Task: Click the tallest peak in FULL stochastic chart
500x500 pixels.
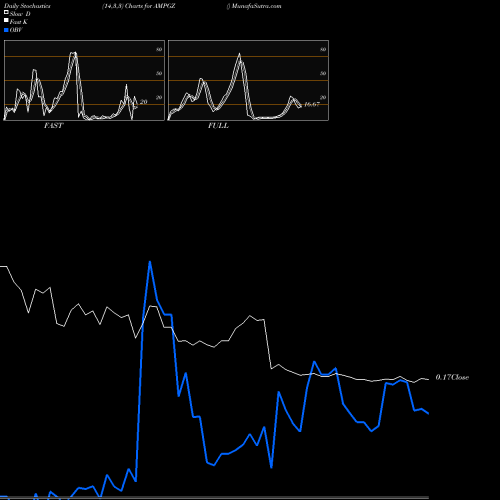Action: [x=239, y=54]
